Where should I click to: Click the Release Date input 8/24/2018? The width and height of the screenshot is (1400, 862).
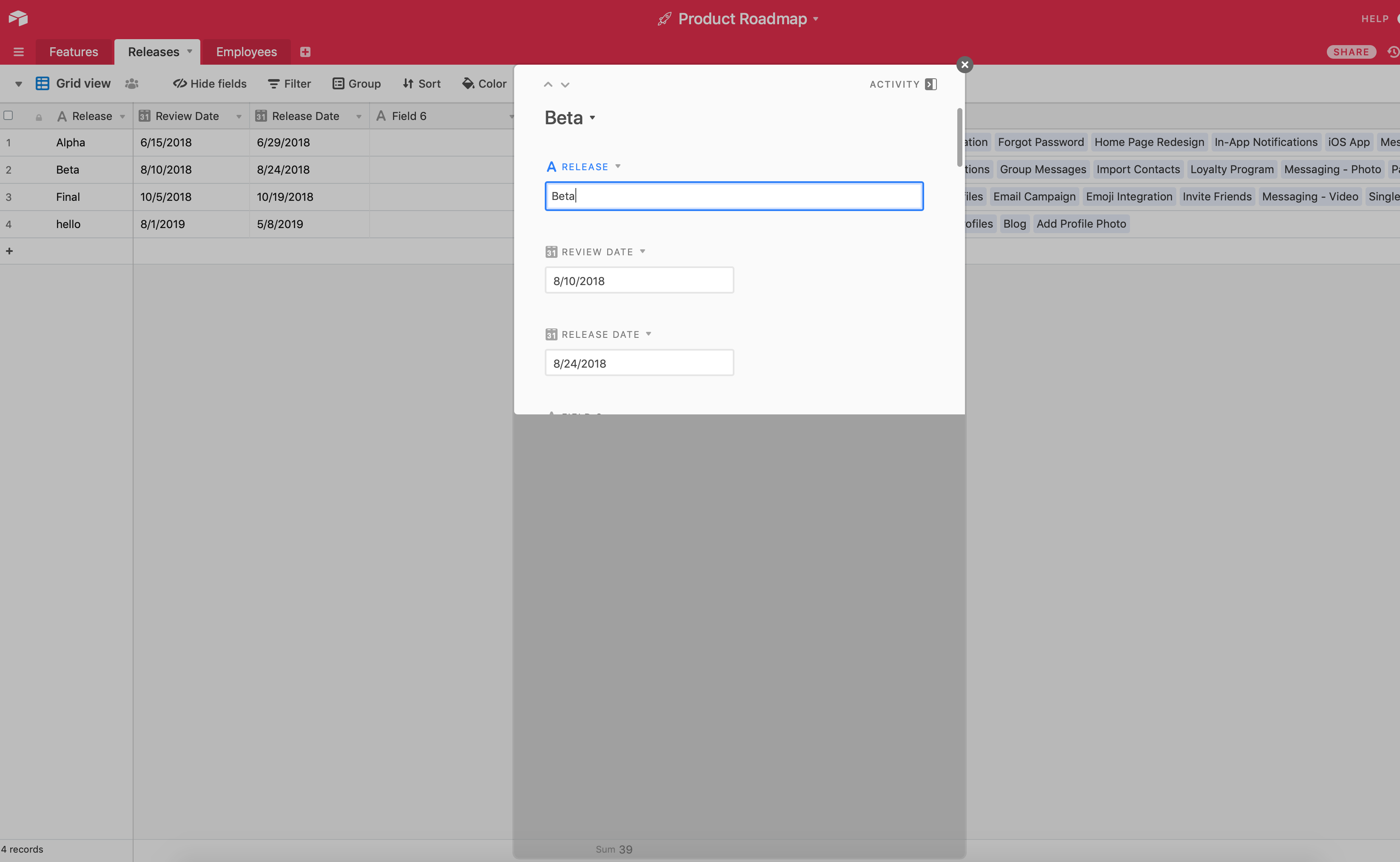[x=639, y=363]
